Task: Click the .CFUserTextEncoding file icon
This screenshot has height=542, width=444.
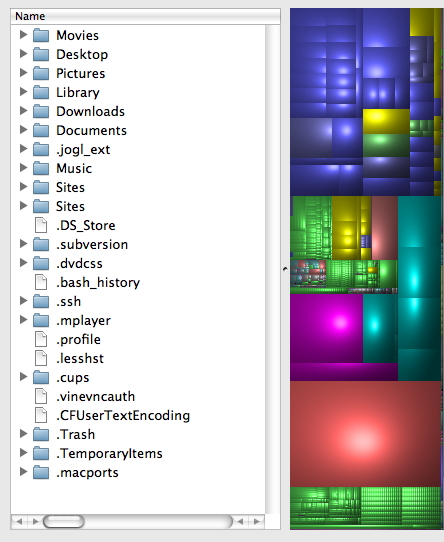Action: pos(41,415)
